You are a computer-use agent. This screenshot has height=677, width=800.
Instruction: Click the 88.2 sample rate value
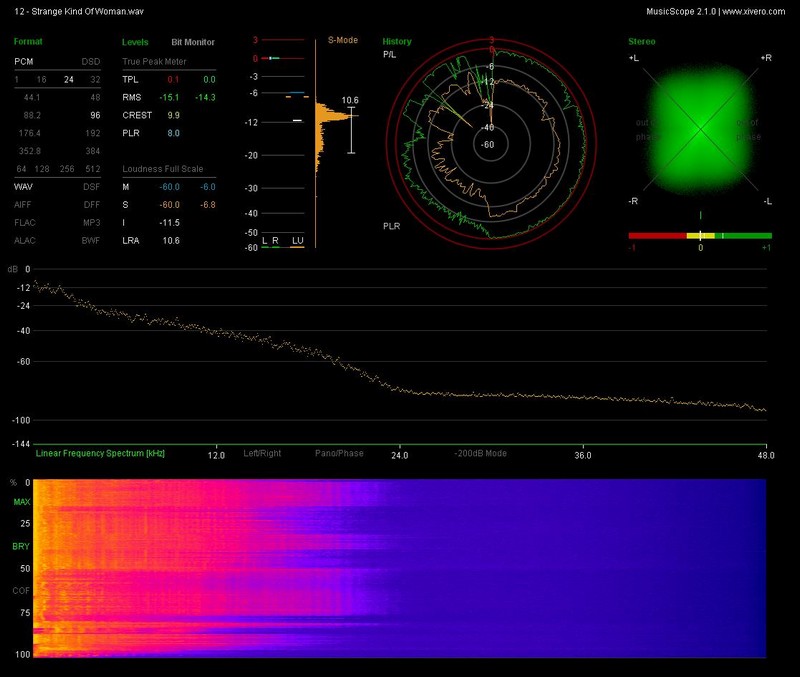(x=32, y=115)
